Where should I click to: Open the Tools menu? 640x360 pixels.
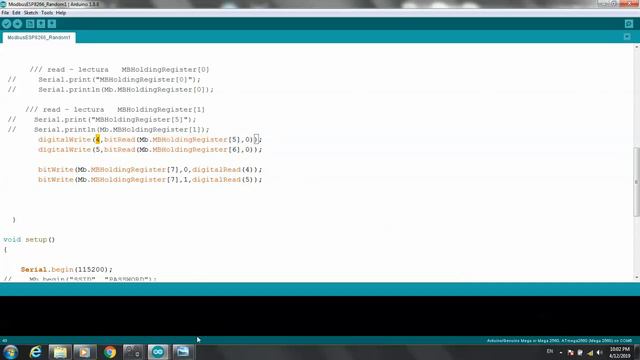click(x=47, y=13)
